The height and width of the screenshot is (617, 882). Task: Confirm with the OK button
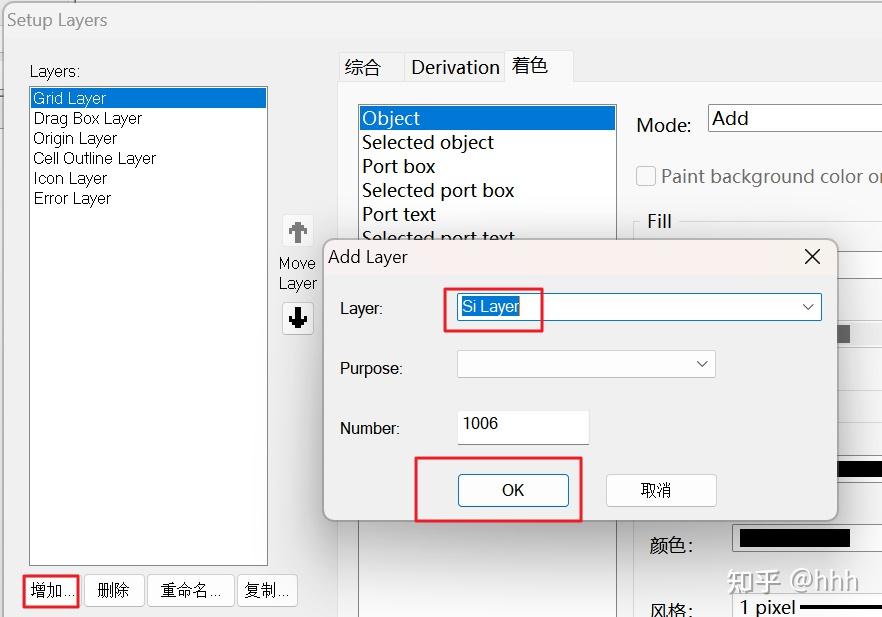point(512,490)
